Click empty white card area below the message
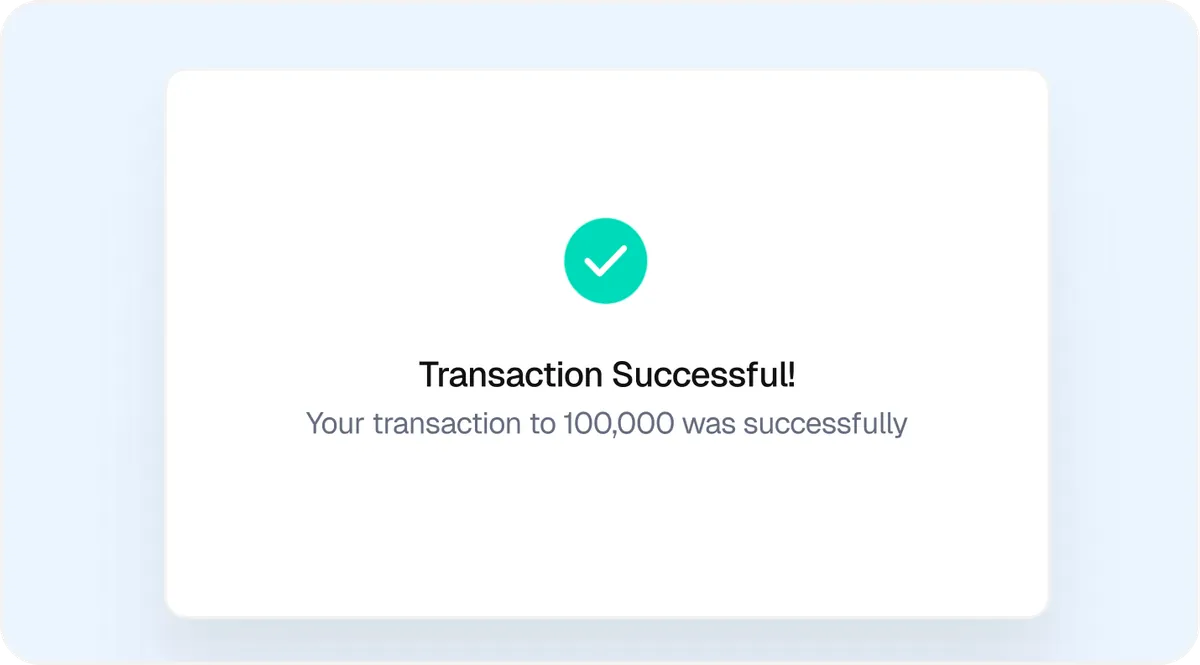 click(x=606, y=530)
